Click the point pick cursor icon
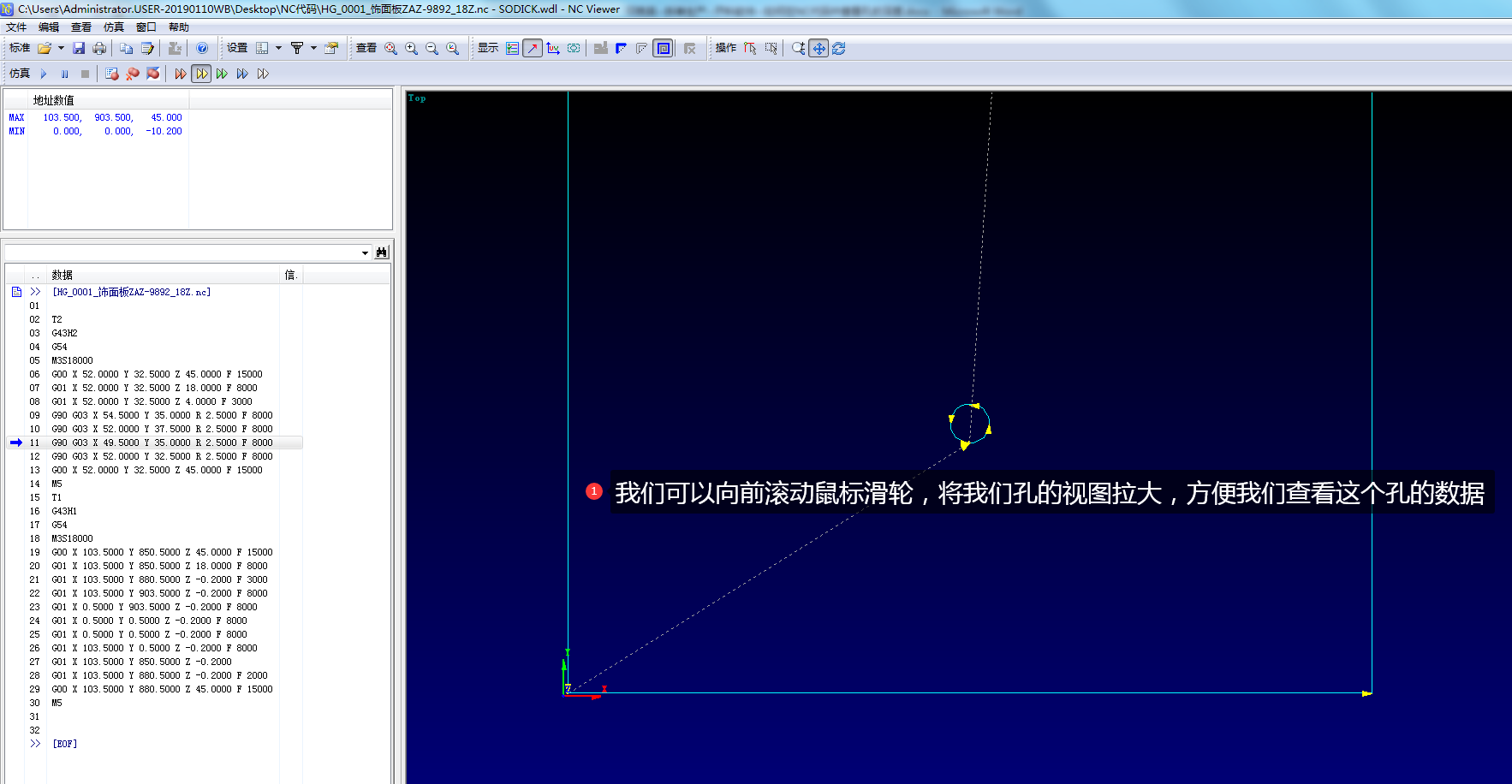This screenshot has width=1512, height=784. tap(750, 49)
